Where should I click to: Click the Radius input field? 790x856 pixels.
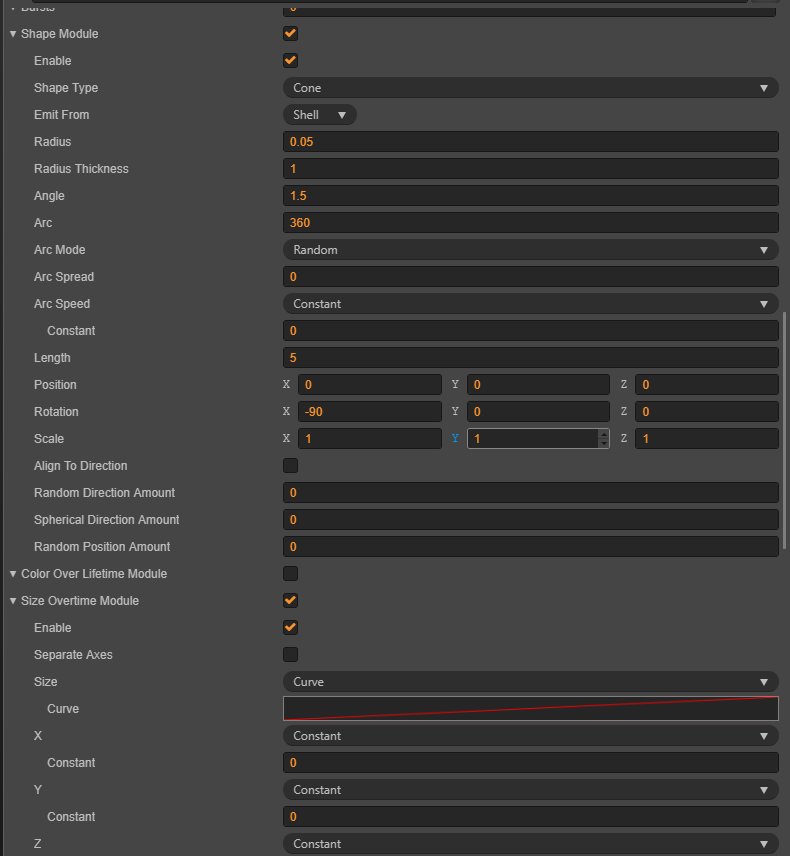(530, 142)
